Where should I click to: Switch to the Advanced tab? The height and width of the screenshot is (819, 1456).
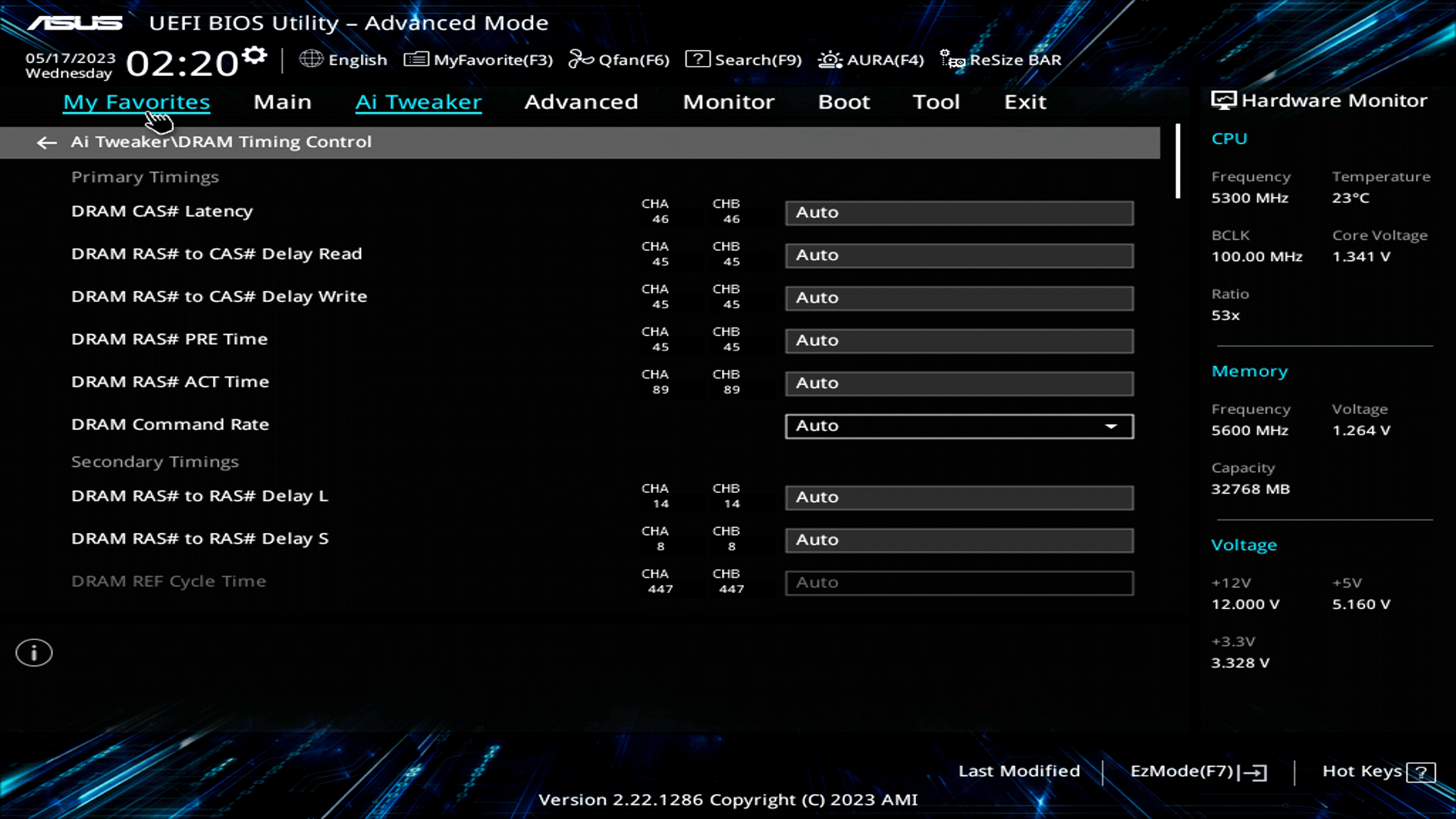pyautogui.click(x=581, y=102)
